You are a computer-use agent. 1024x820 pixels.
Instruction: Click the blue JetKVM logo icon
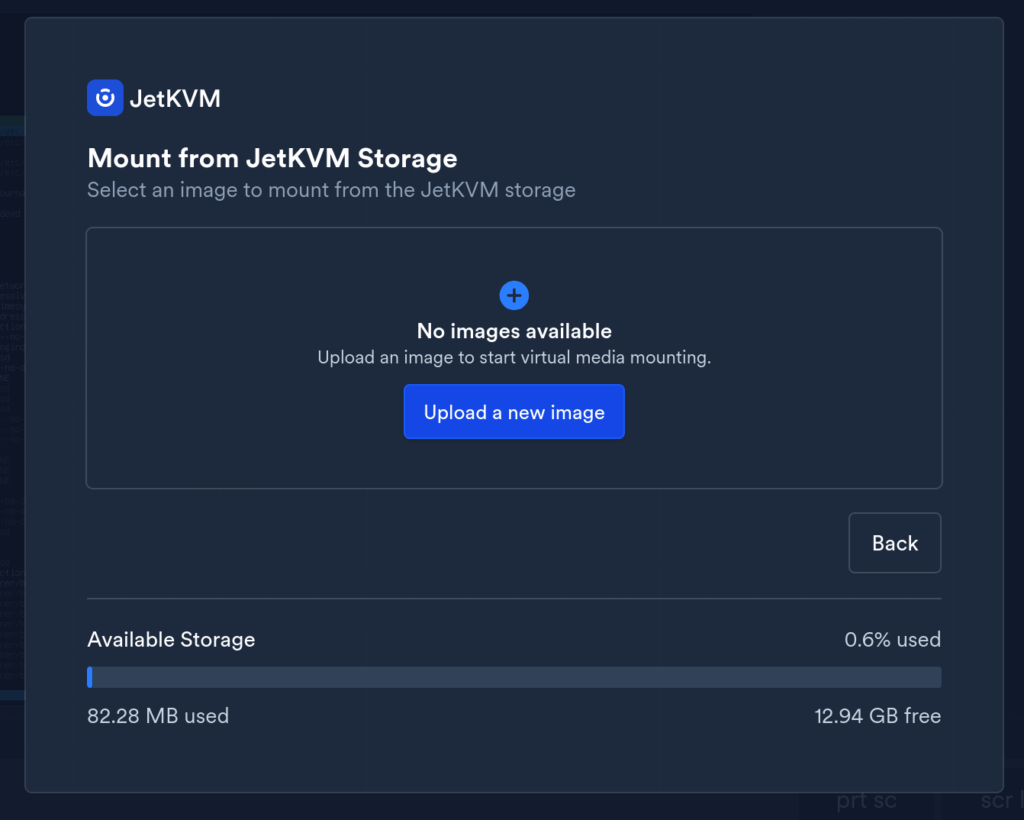[x=105, y=98]
